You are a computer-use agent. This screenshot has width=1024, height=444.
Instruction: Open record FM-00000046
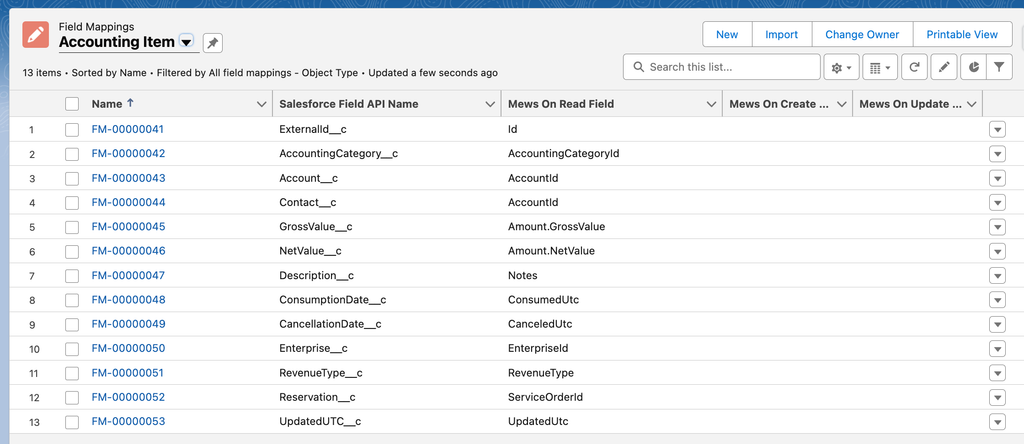click(x=129, y=251)
